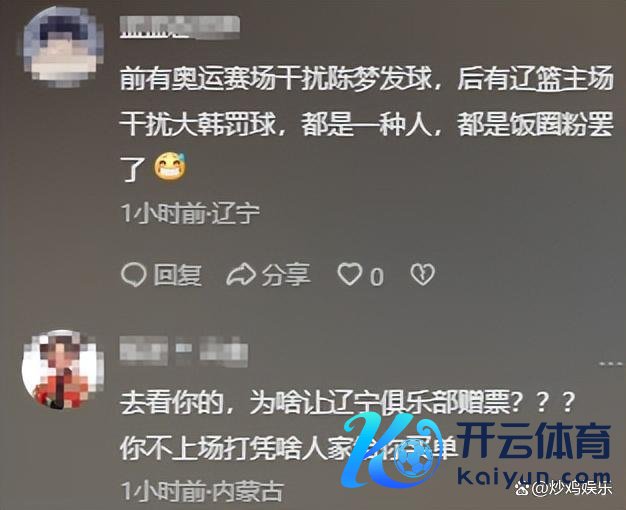Click the first commenter's blurred username
The image size is (626, 510).
pyautogui.click(x=180, y=27)
